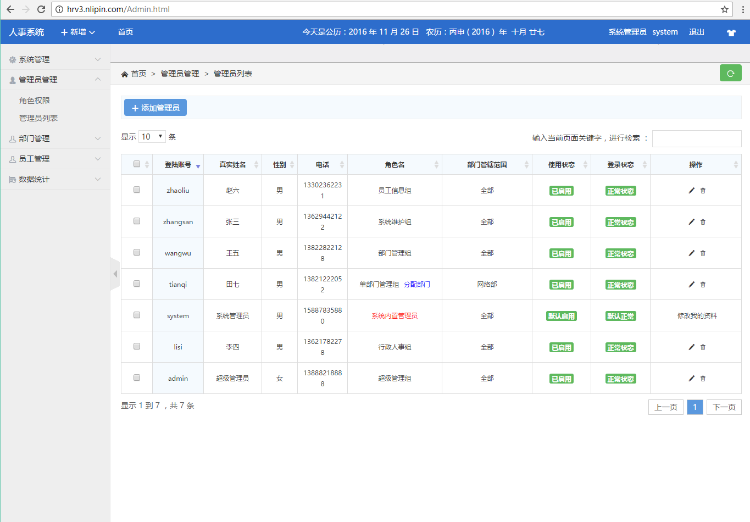Click 首页 in the breadcrumb
This screenshot has height=522, width=750.
click(x=139, y=74)
